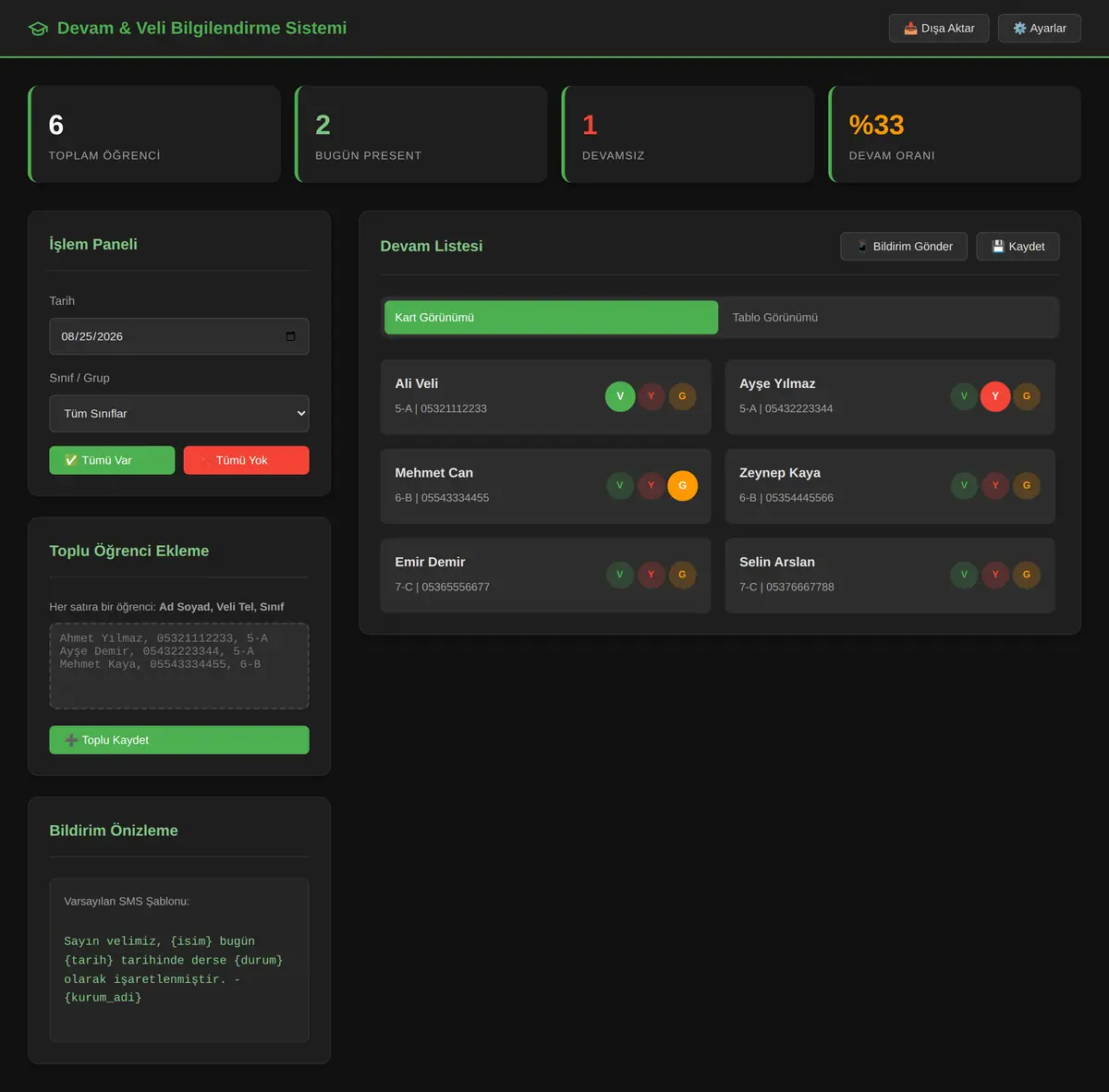
Task: Click the TOPLAM ÖĞRENCİ stat label
Action: (x=104, y=156)
